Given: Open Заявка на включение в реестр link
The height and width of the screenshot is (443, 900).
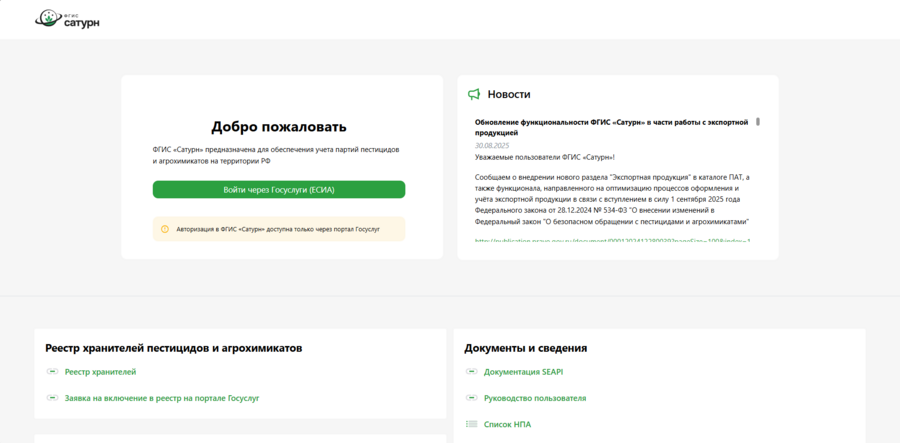Looking at the screenshot, I should tap(162, 398).
